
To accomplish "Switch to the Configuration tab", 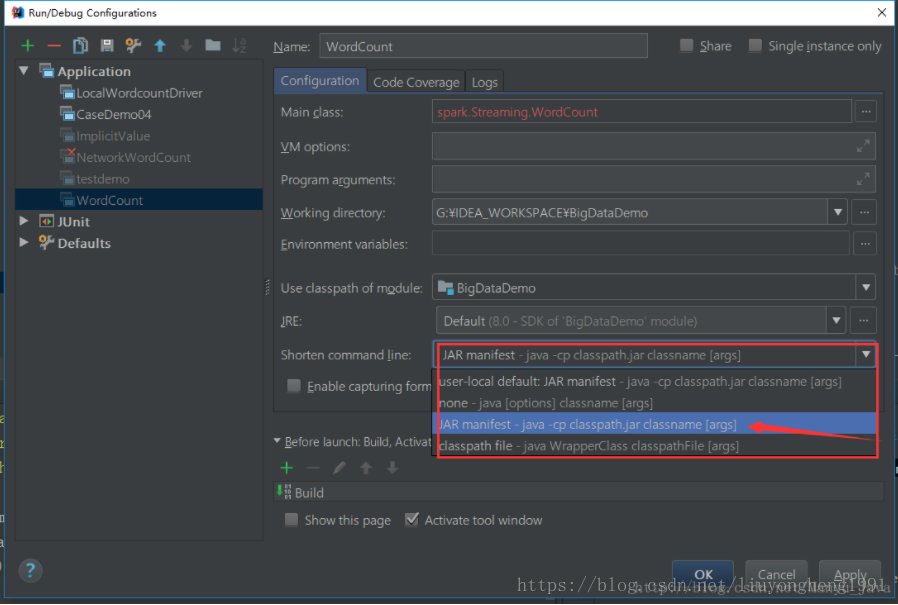I will click(x=320, y=81).
